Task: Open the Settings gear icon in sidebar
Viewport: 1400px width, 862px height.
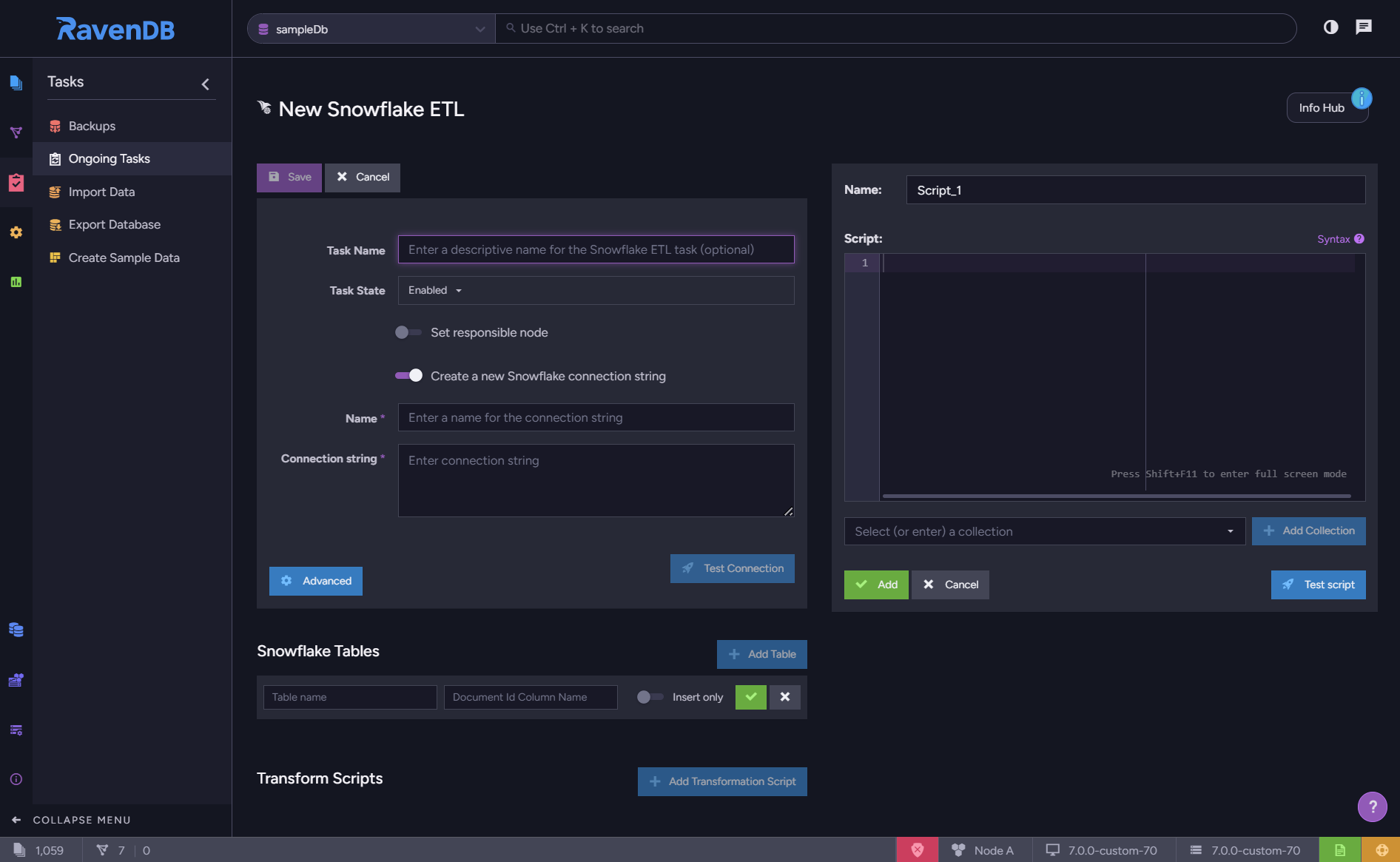Action: tap(16, 232)
